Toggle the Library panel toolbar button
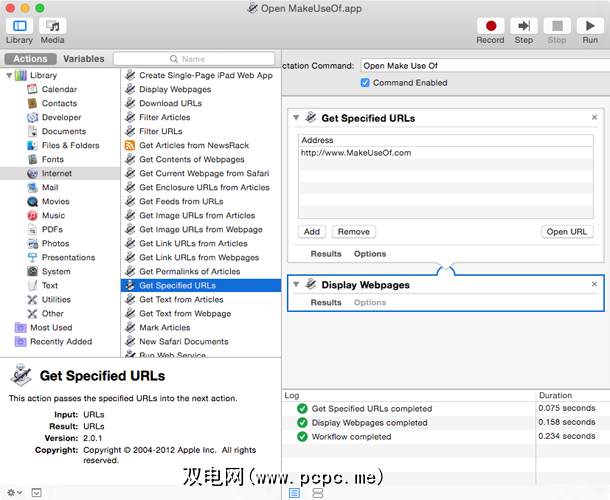Viewport: 610px width, 500px height. pos(19,26)
